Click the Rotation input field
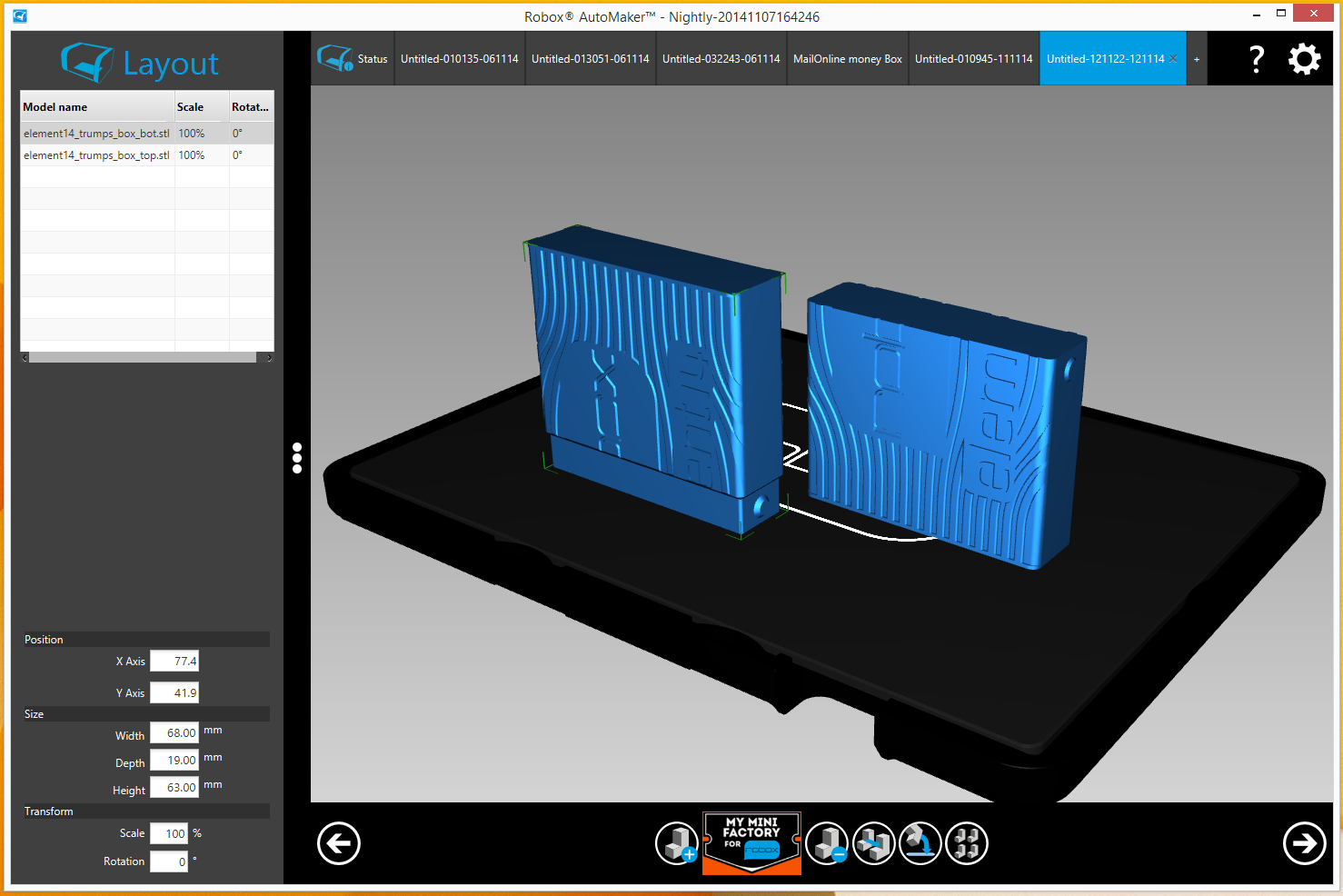The height and width of the screenshot is (896, 1343). coord(169,861)
